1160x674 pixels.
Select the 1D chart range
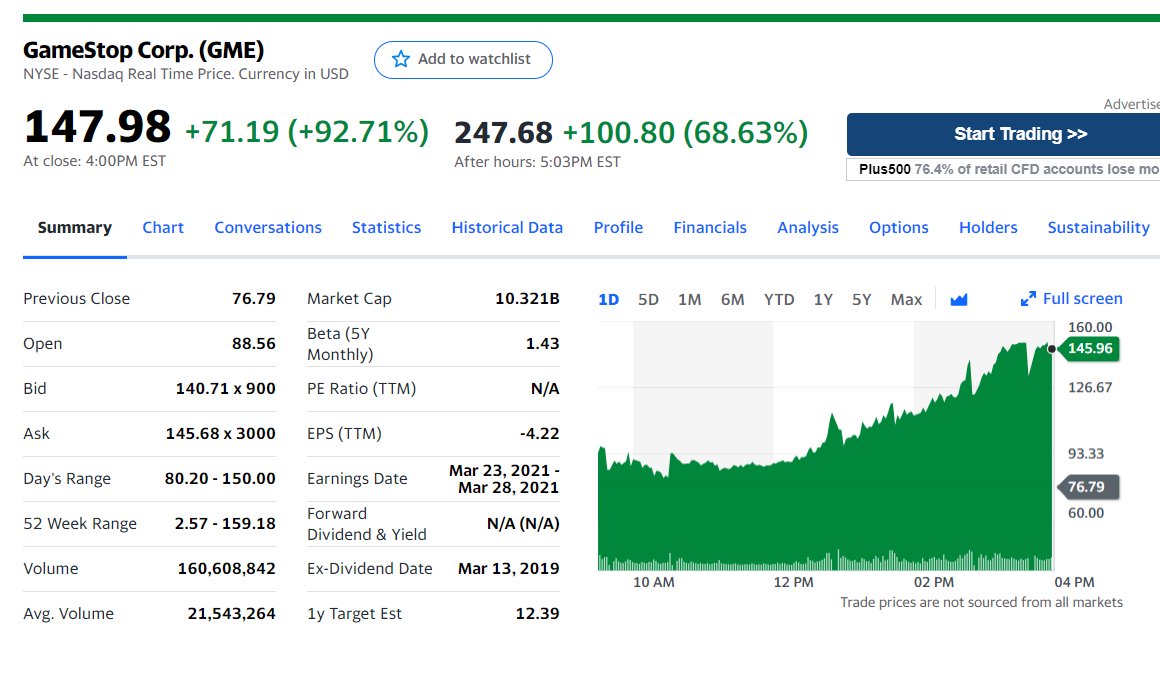[x=608, y=300]
